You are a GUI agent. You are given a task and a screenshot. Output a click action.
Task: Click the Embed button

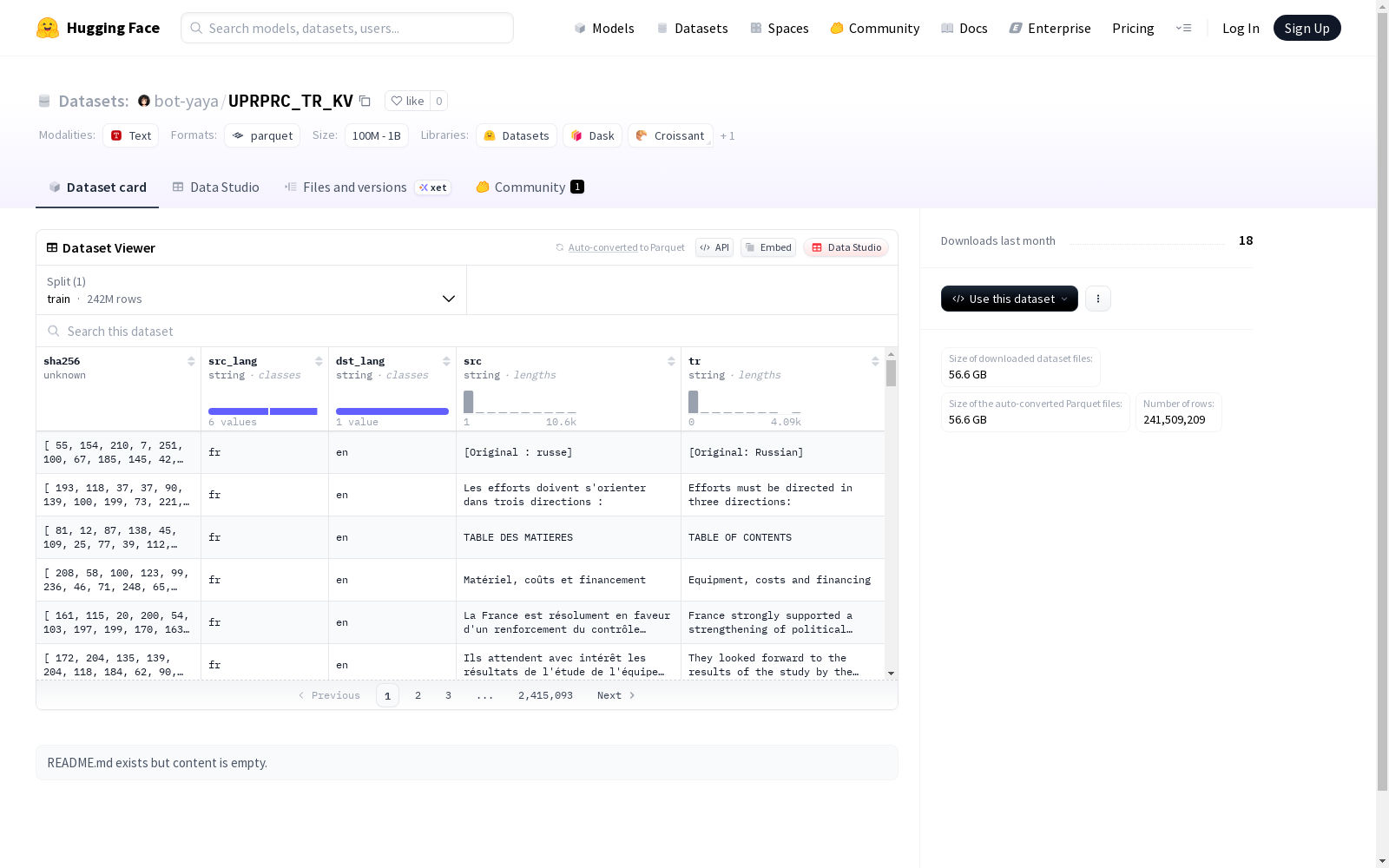(x=768, y=247)
